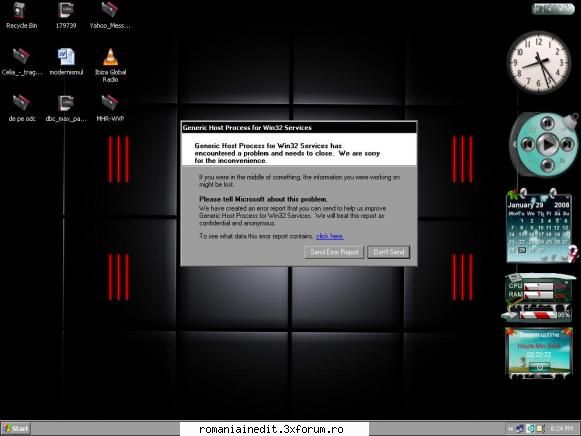581x436 pixels.
Task: Select the Celia_-_trag... desktop icon
Action: [21, 61]
